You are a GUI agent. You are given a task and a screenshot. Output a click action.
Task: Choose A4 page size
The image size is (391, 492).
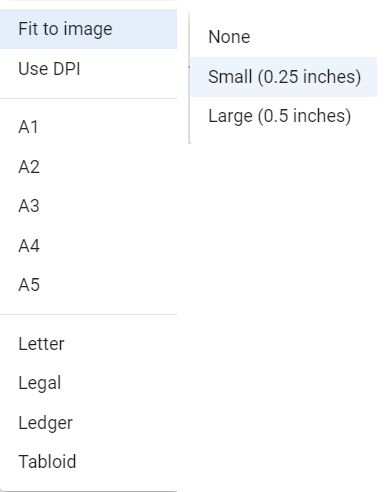tap(88, 246)
